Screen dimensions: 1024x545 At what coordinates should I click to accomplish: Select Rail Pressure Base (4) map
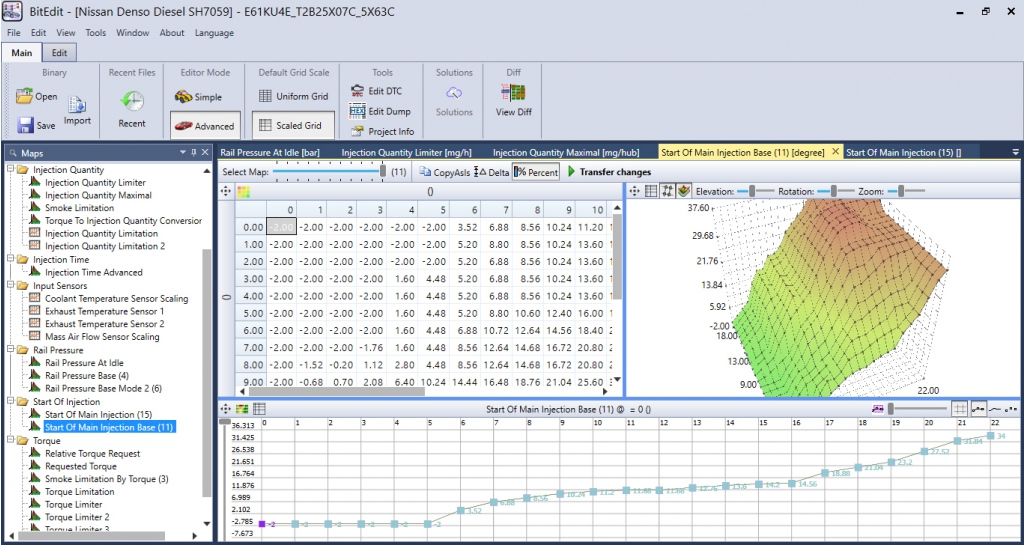pyautogui.click(x=87, y=376)
